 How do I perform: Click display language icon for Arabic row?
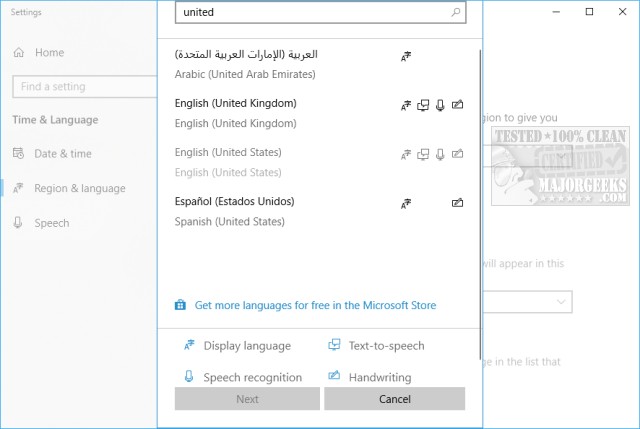pyautogui.click(x=406, y=55)
